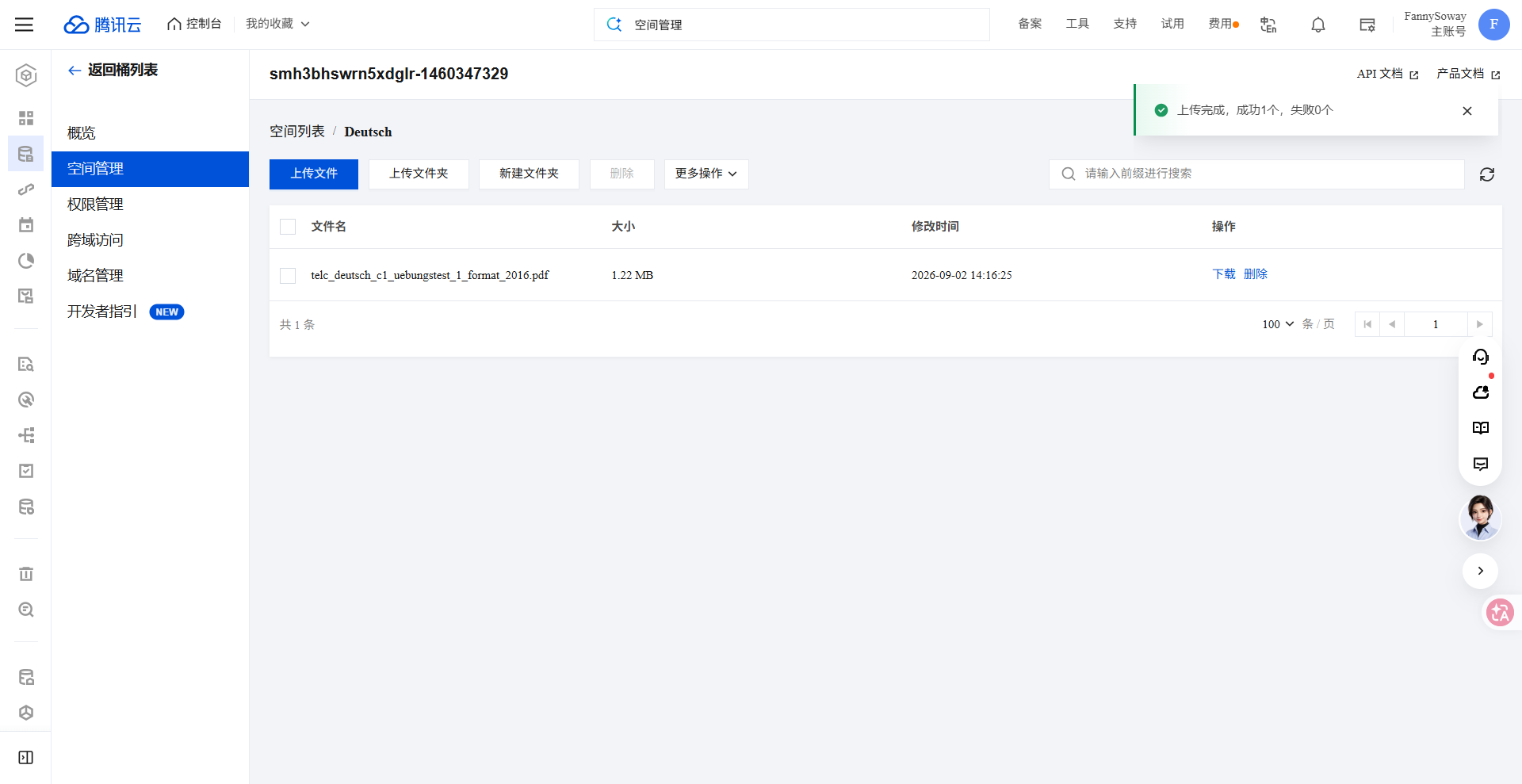Open the hamburger navigation menu
This screenshot has height=784, width=1522.
click(25, 25)
